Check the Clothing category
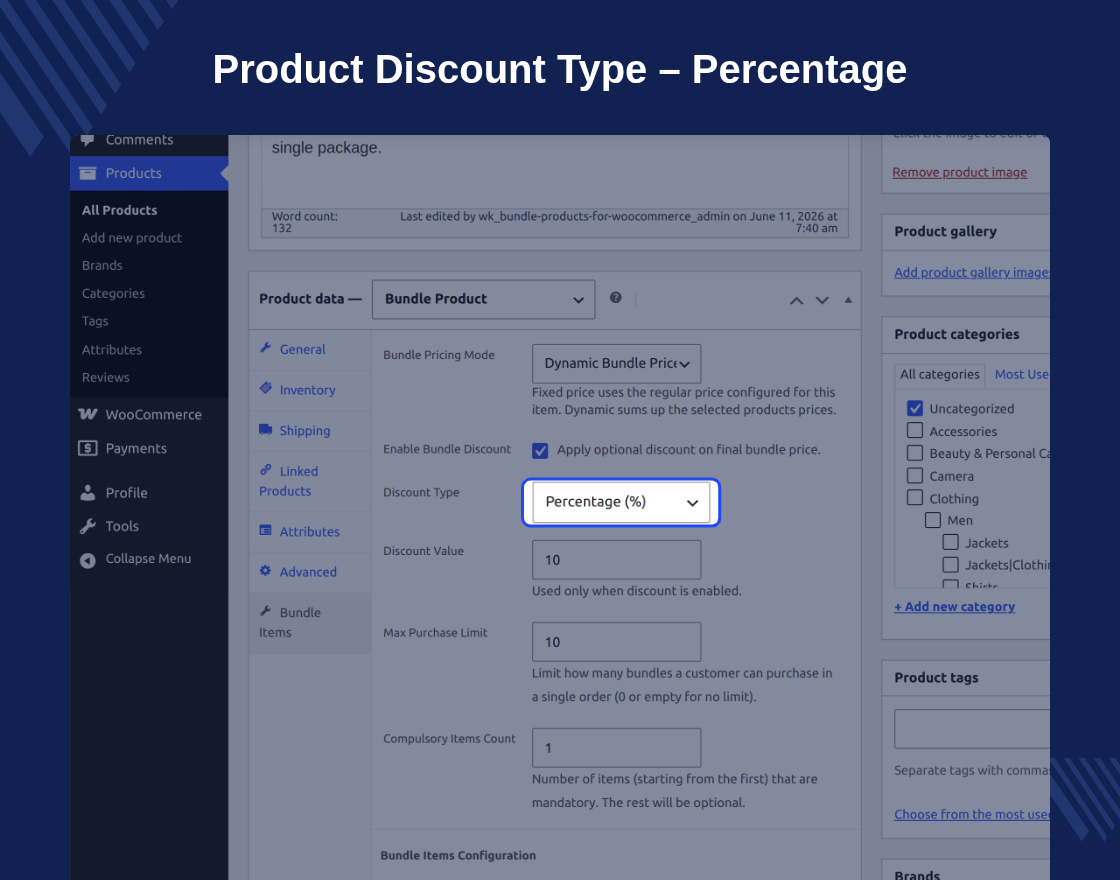The width and height of the screenshot is (1120, 880). pyautogui.click(x=915, y=497)
